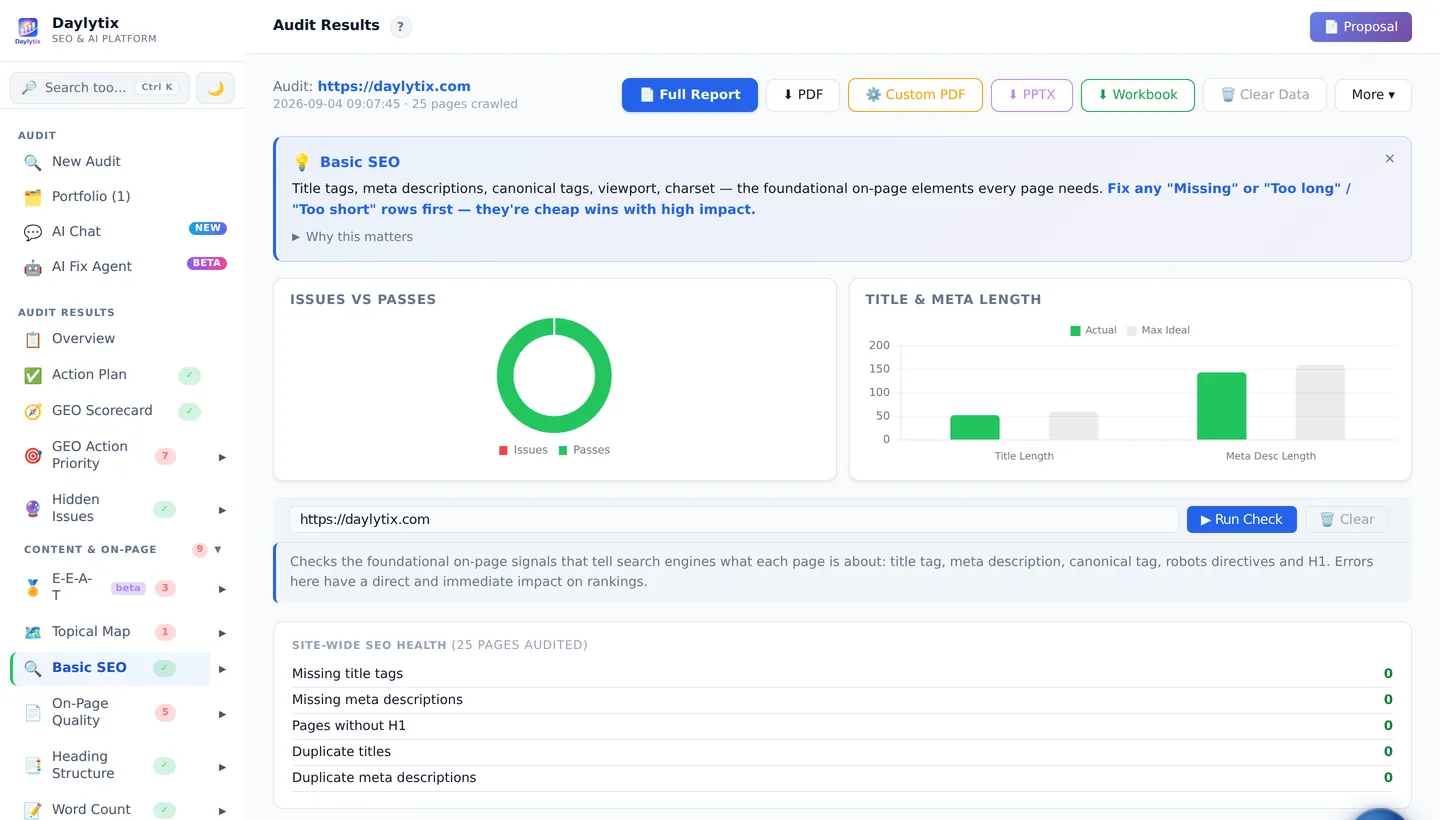Open the Action Plan section
Viewport: 1440px width, 820px height.
(x=89, y=374)
